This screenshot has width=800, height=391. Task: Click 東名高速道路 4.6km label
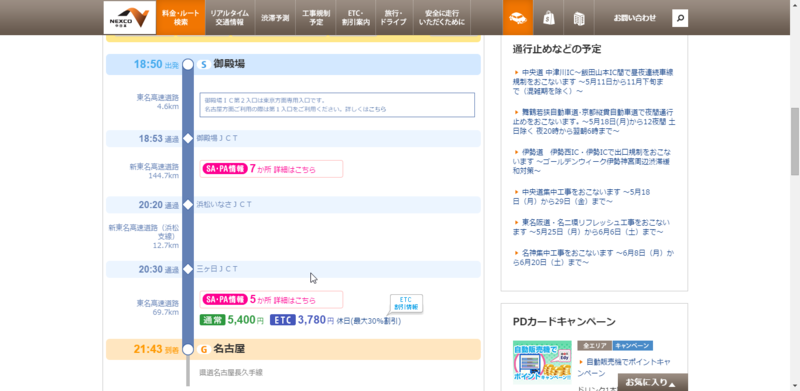[x=158, y=102]
